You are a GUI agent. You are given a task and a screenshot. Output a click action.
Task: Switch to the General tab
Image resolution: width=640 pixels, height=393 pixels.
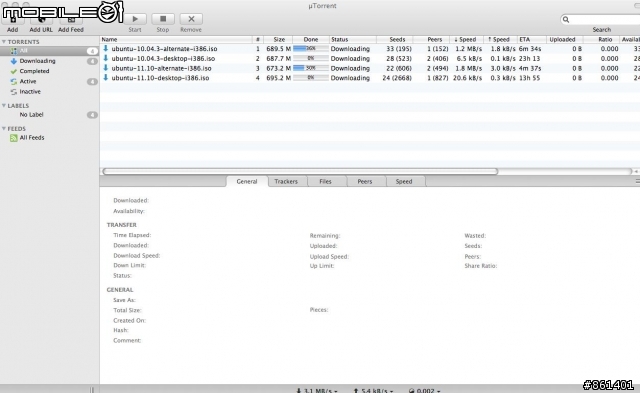pos(247,182)
